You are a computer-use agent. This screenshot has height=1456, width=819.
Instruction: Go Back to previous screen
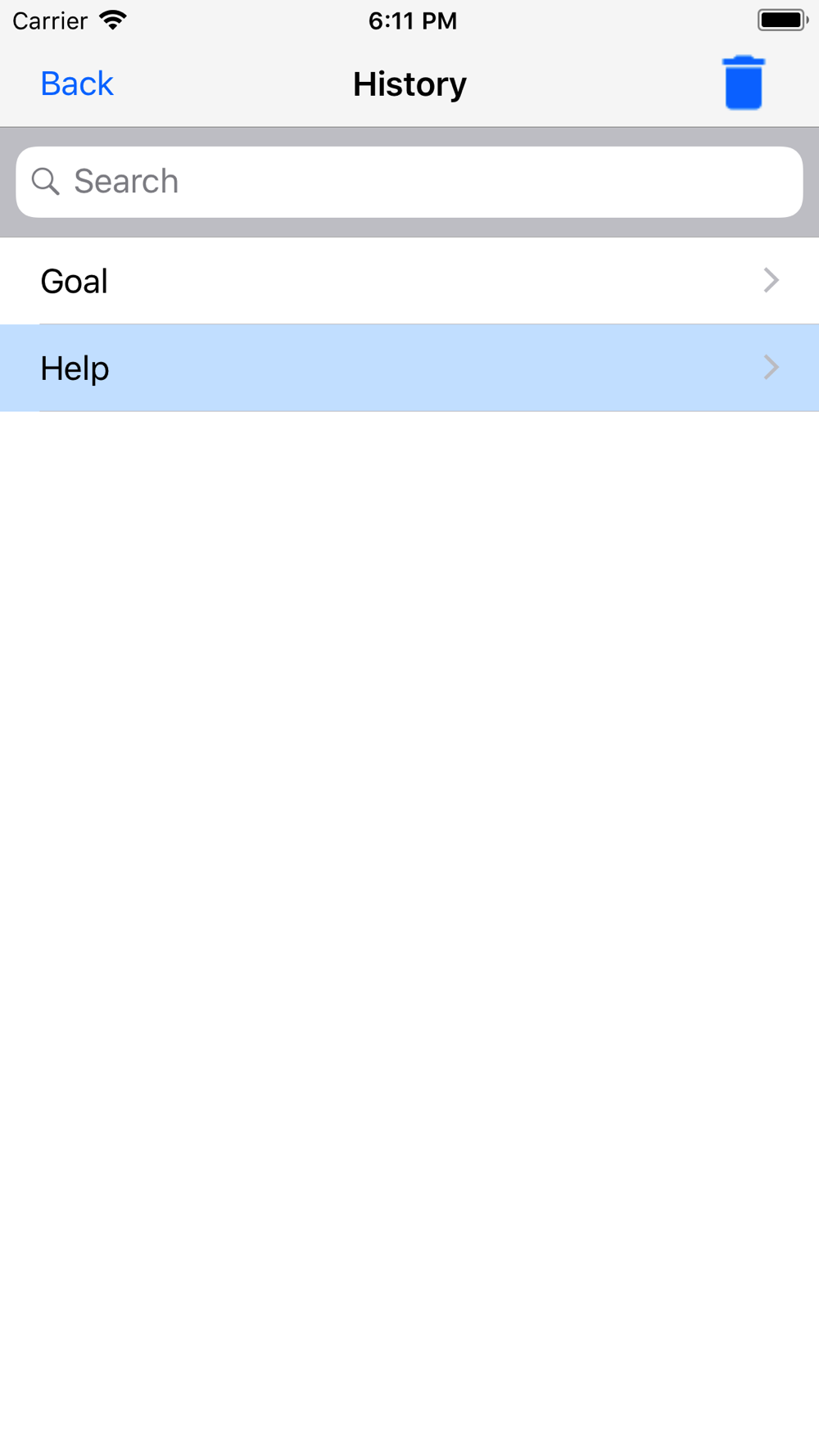[77, 84]
